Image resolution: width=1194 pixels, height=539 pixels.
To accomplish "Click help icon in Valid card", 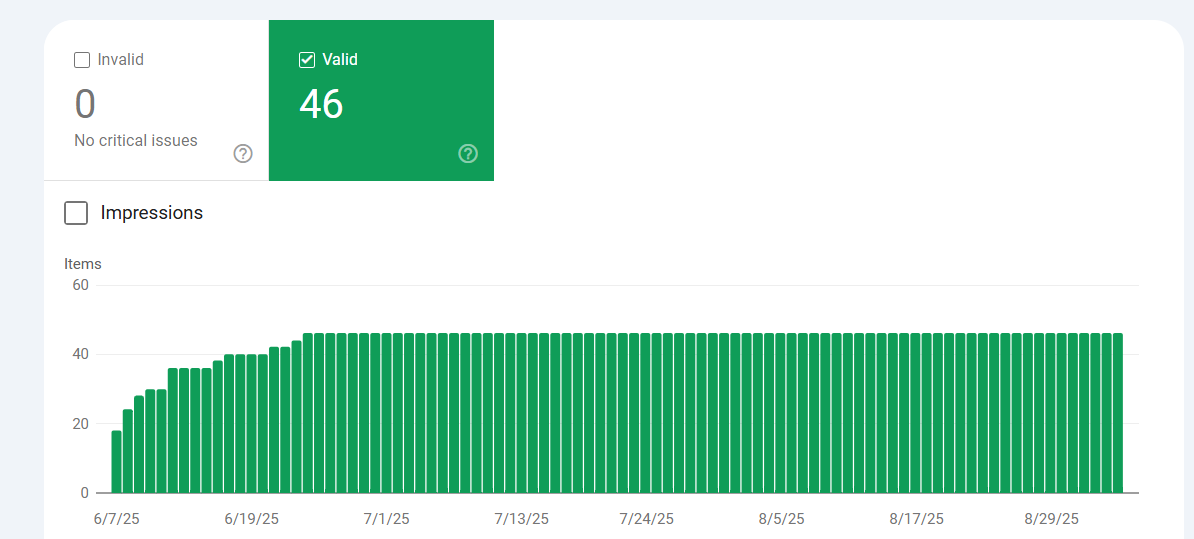I will [468, 154].
